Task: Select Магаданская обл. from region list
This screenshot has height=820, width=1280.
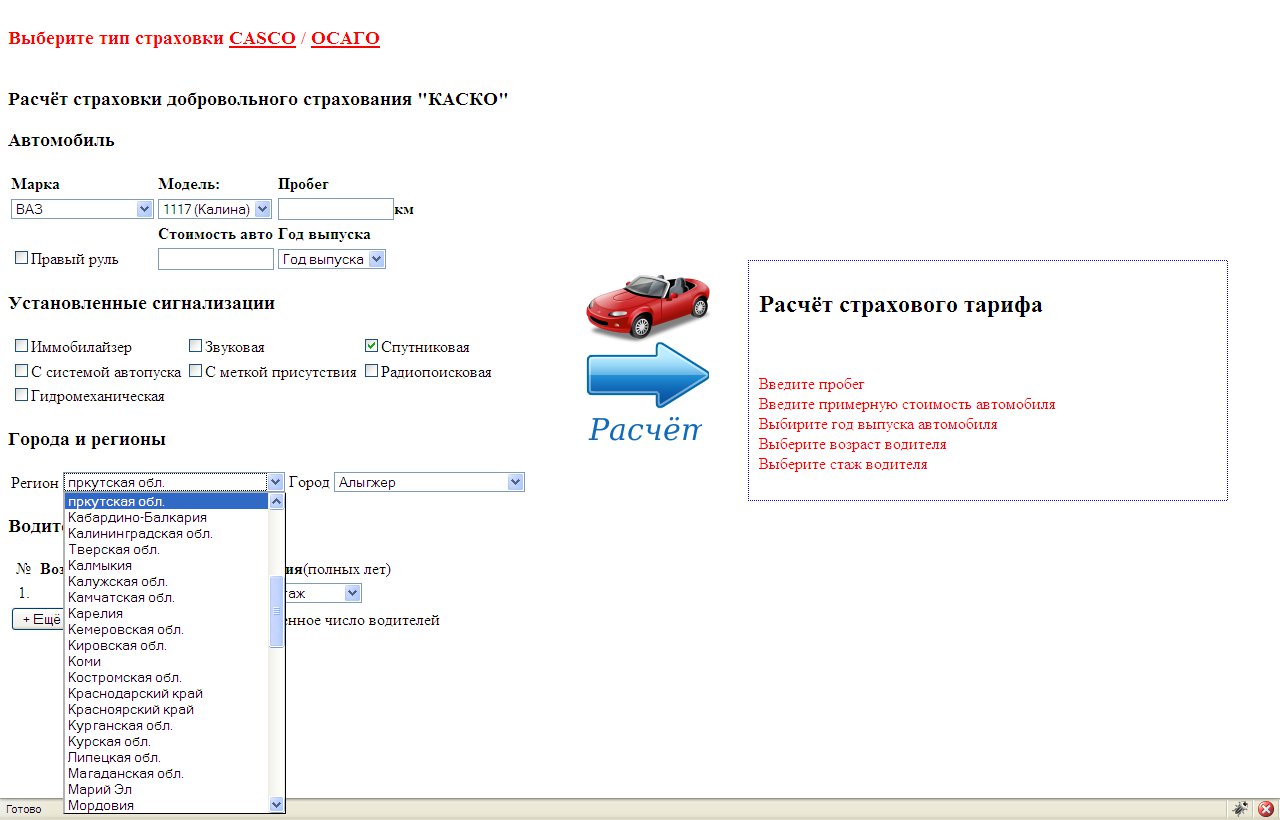Action: click(x=167, y=774)
